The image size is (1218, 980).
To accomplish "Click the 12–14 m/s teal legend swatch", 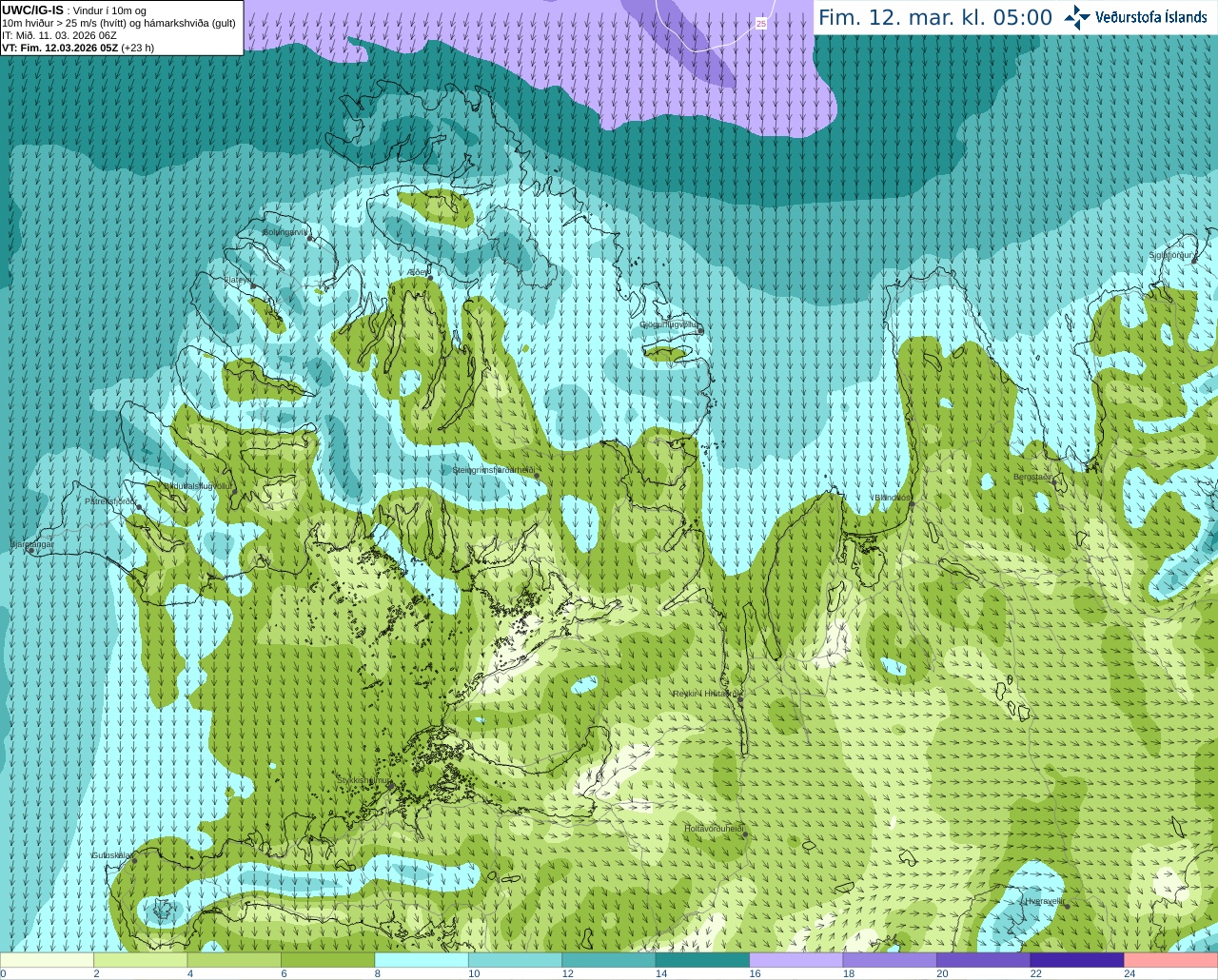I will pos(609,960).
